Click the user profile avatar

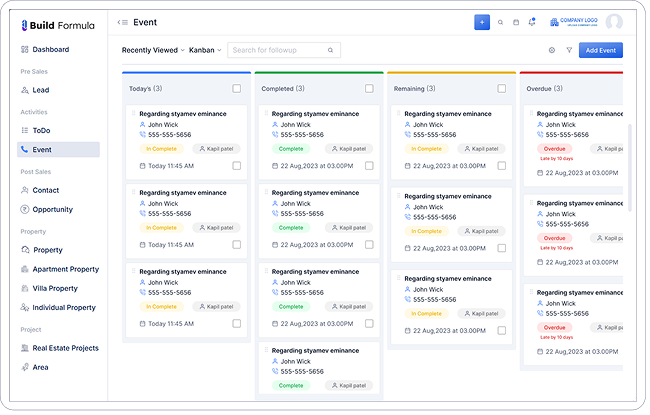(613, 22)
